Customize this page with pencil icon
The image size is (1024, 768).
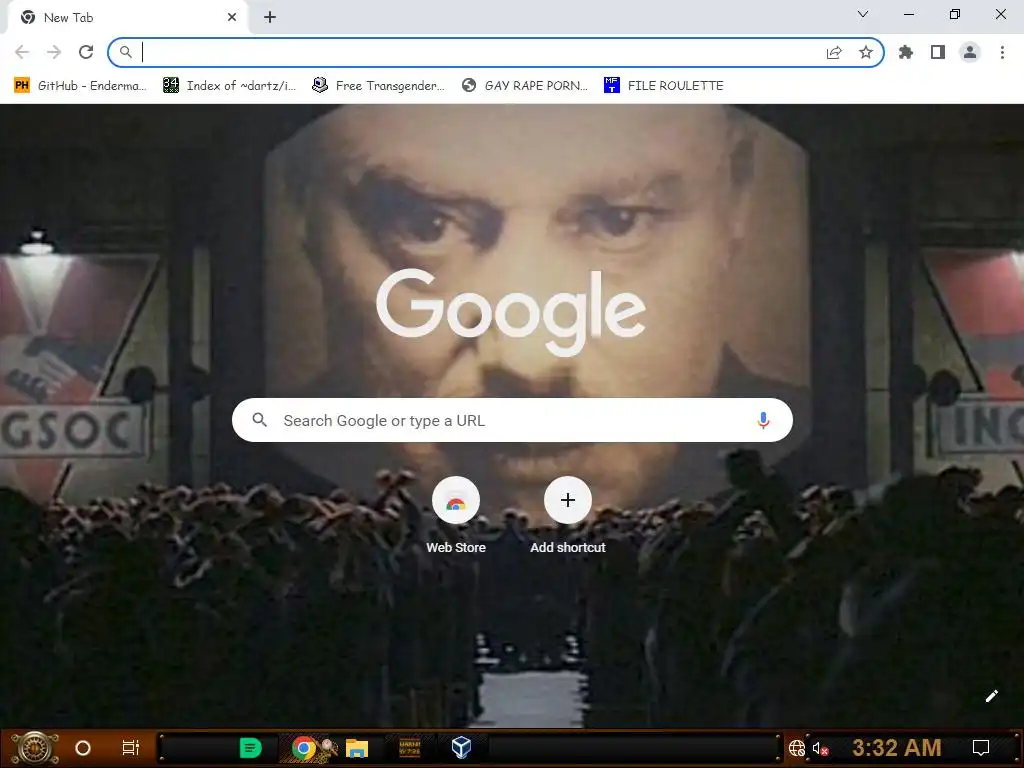(x=991, y=696)
